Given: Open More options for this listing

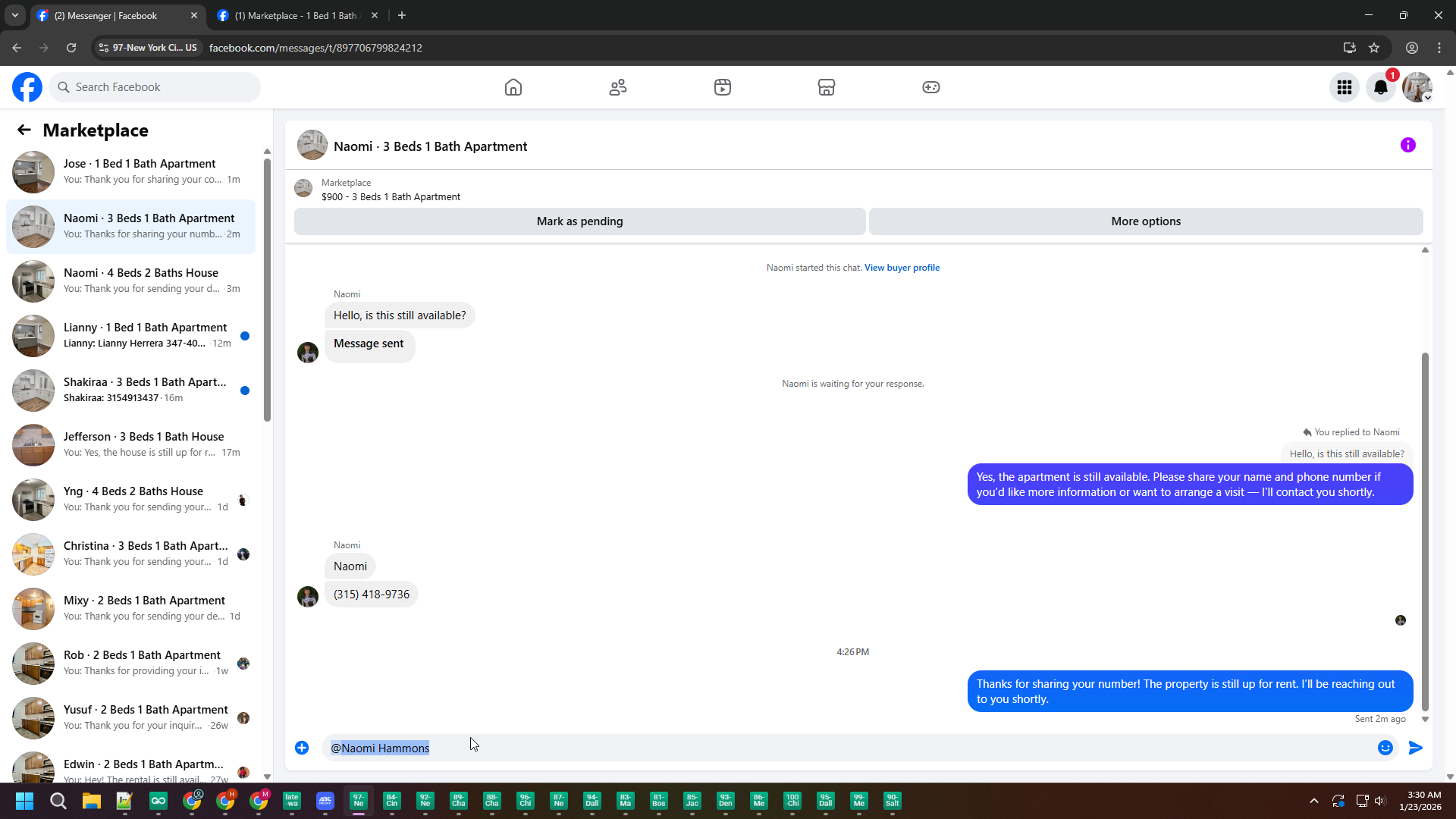Looking at the screenshot, I should pos(1146,221).
